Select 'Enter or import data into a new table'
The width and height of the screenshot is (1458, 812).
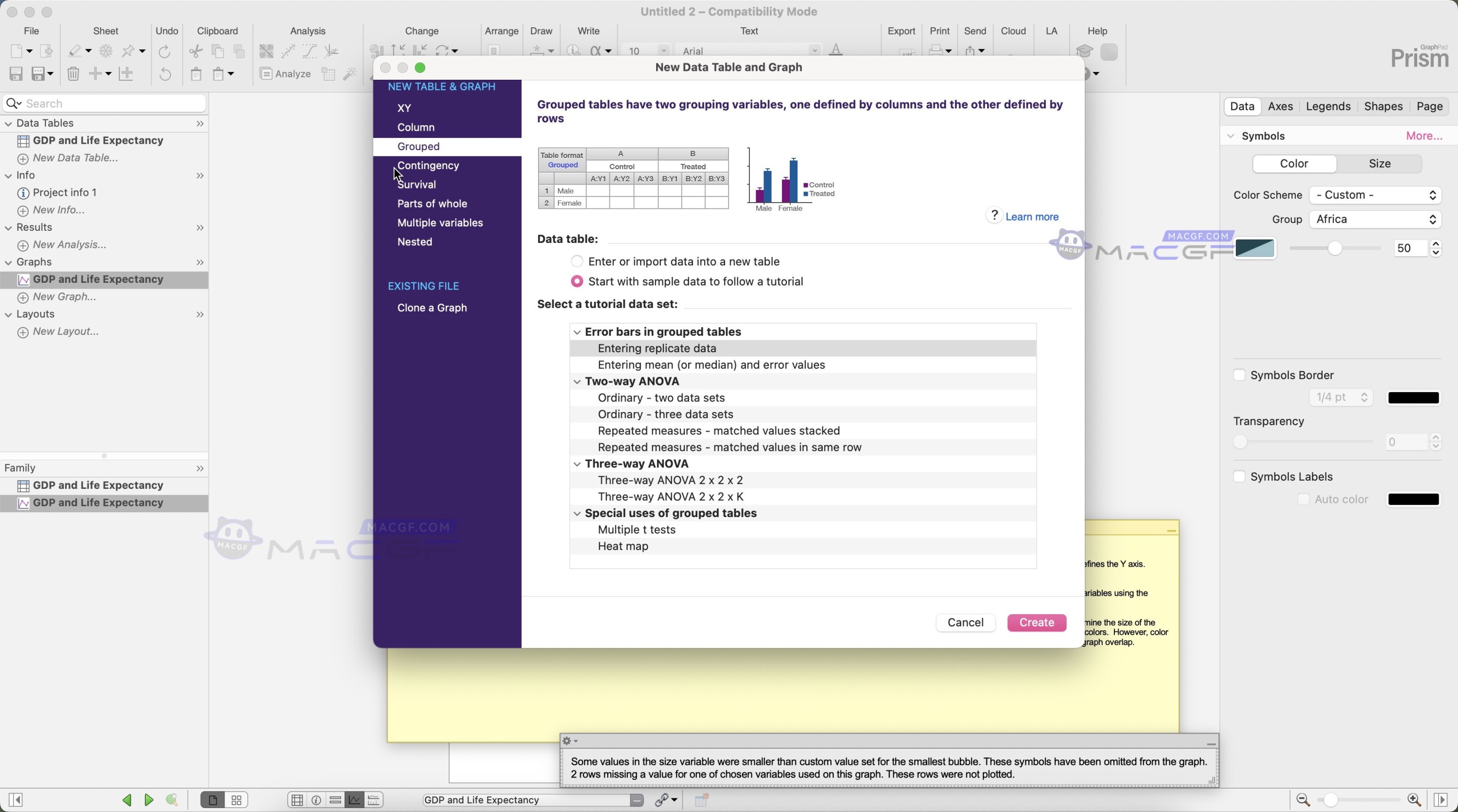577,261
